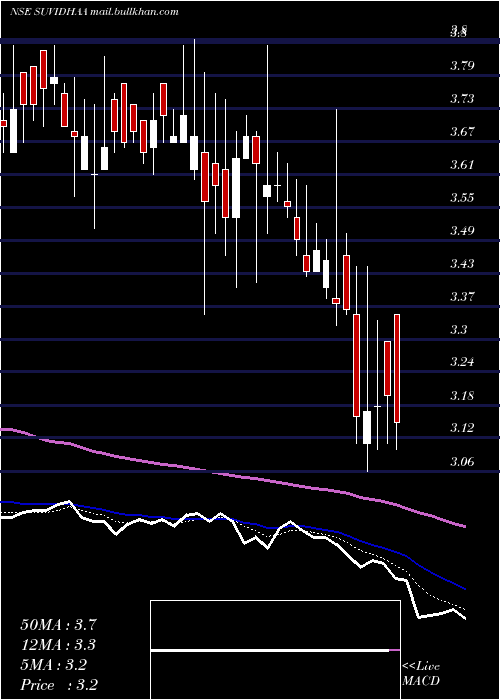
Task: Click the 3.49 price axis label
Action: coord(462,231)
